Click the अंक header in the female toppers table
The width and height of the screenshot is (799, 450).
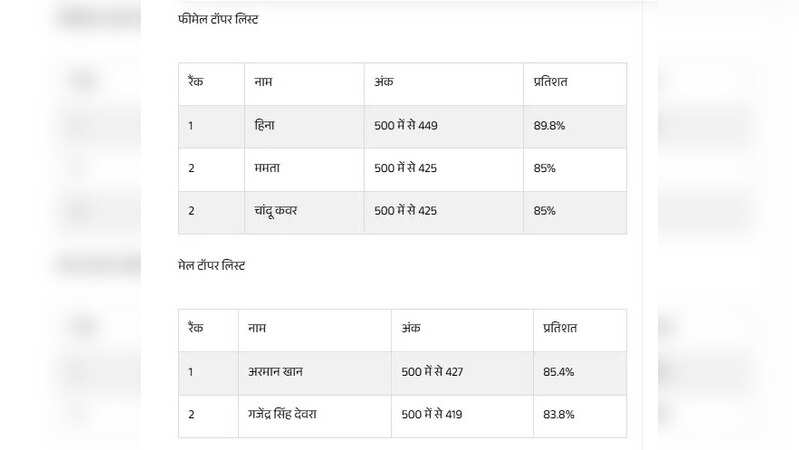pos(384,82)
